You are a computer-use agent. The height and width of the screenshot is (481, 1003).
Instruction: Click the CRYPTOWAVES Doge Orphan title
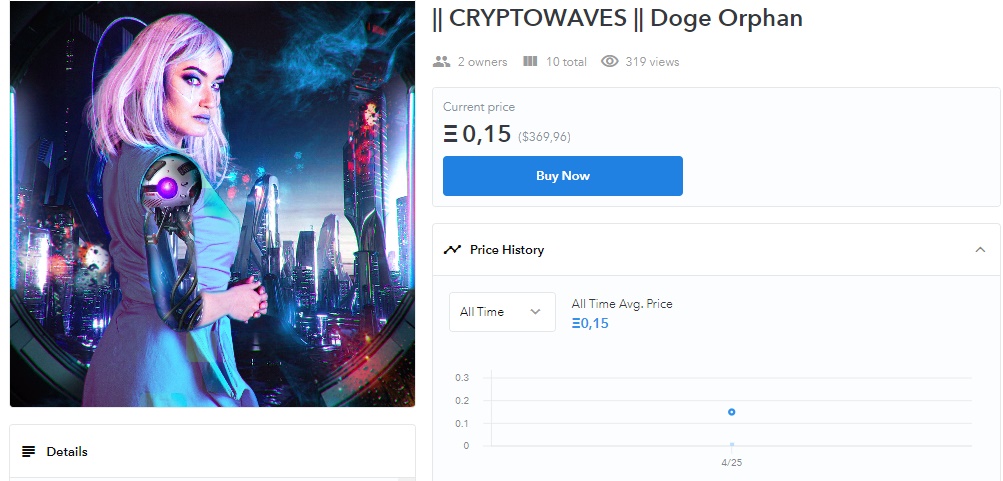click(617, 18)
